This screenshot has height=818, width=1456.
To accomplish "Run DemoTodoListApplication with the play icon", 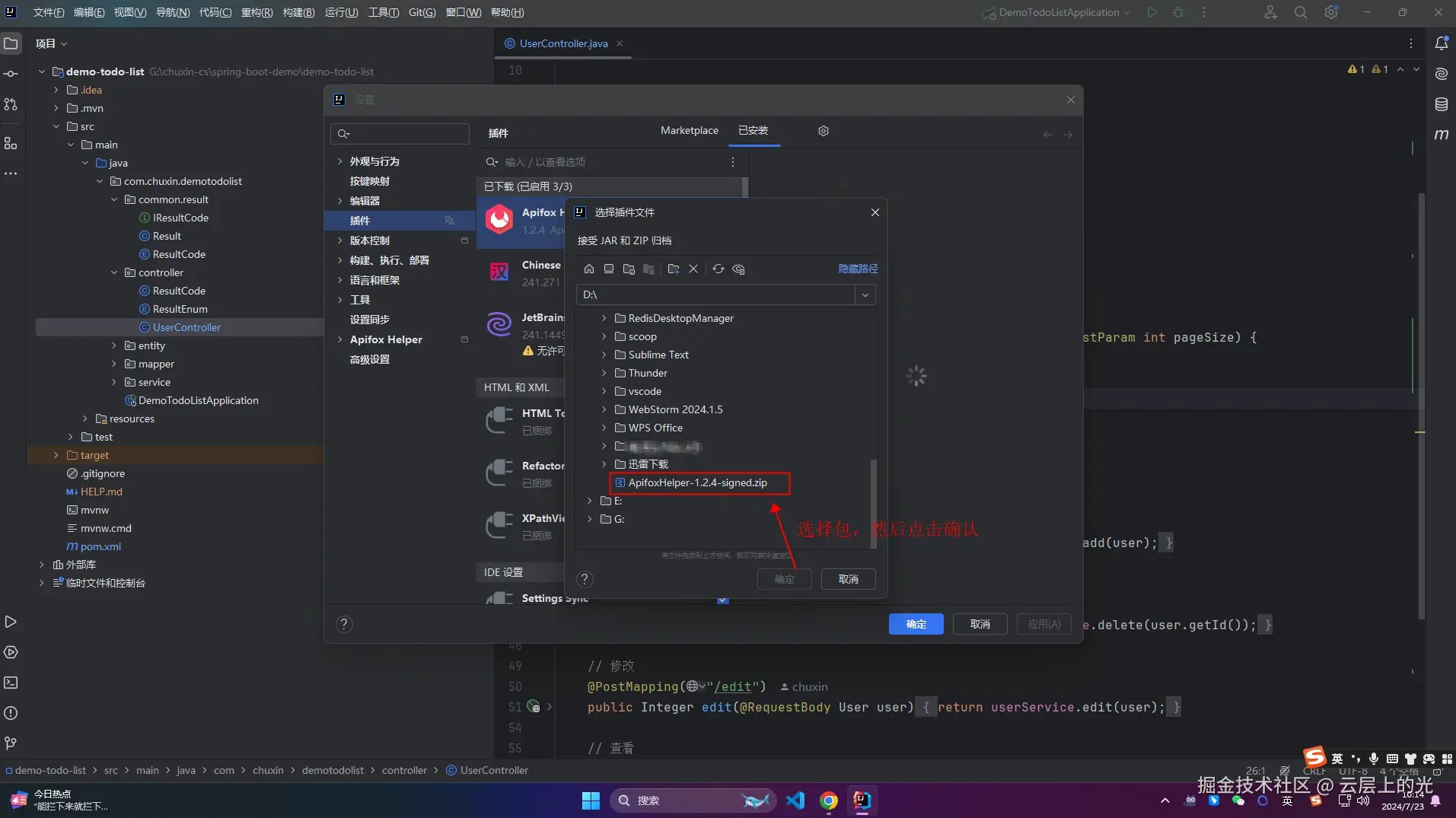I will coord(1152,12).
